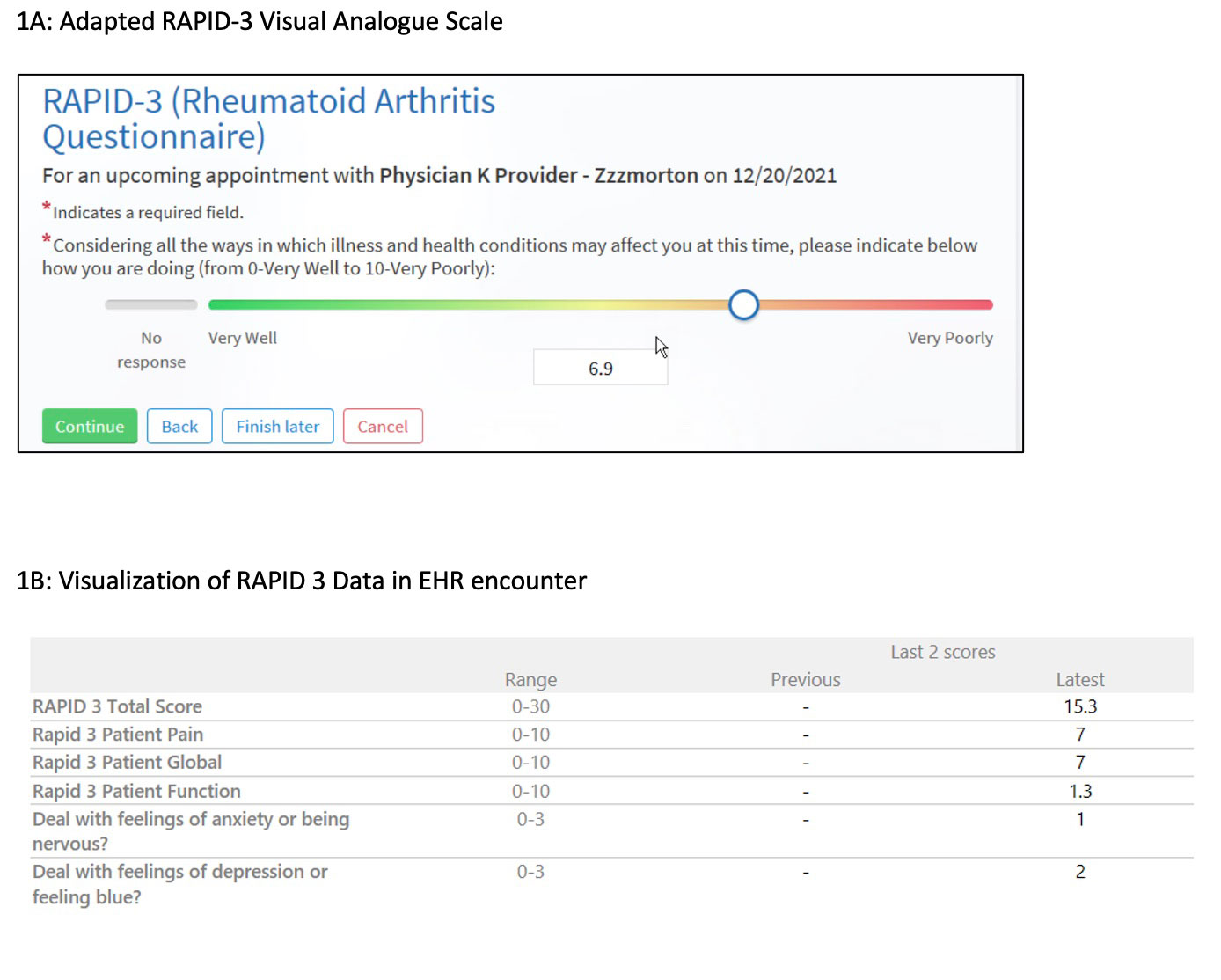Click the slider value box showing 6.9

click(601, 369)
